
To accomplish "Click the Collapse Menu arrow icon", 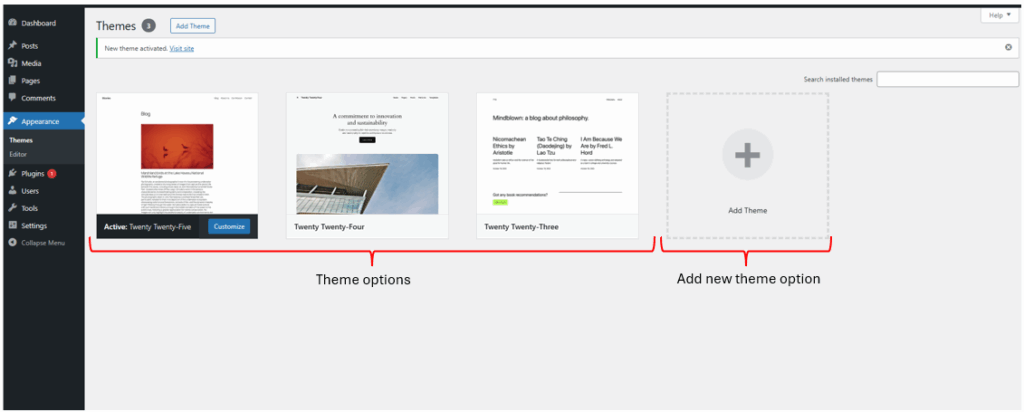I will click(12, 243).
